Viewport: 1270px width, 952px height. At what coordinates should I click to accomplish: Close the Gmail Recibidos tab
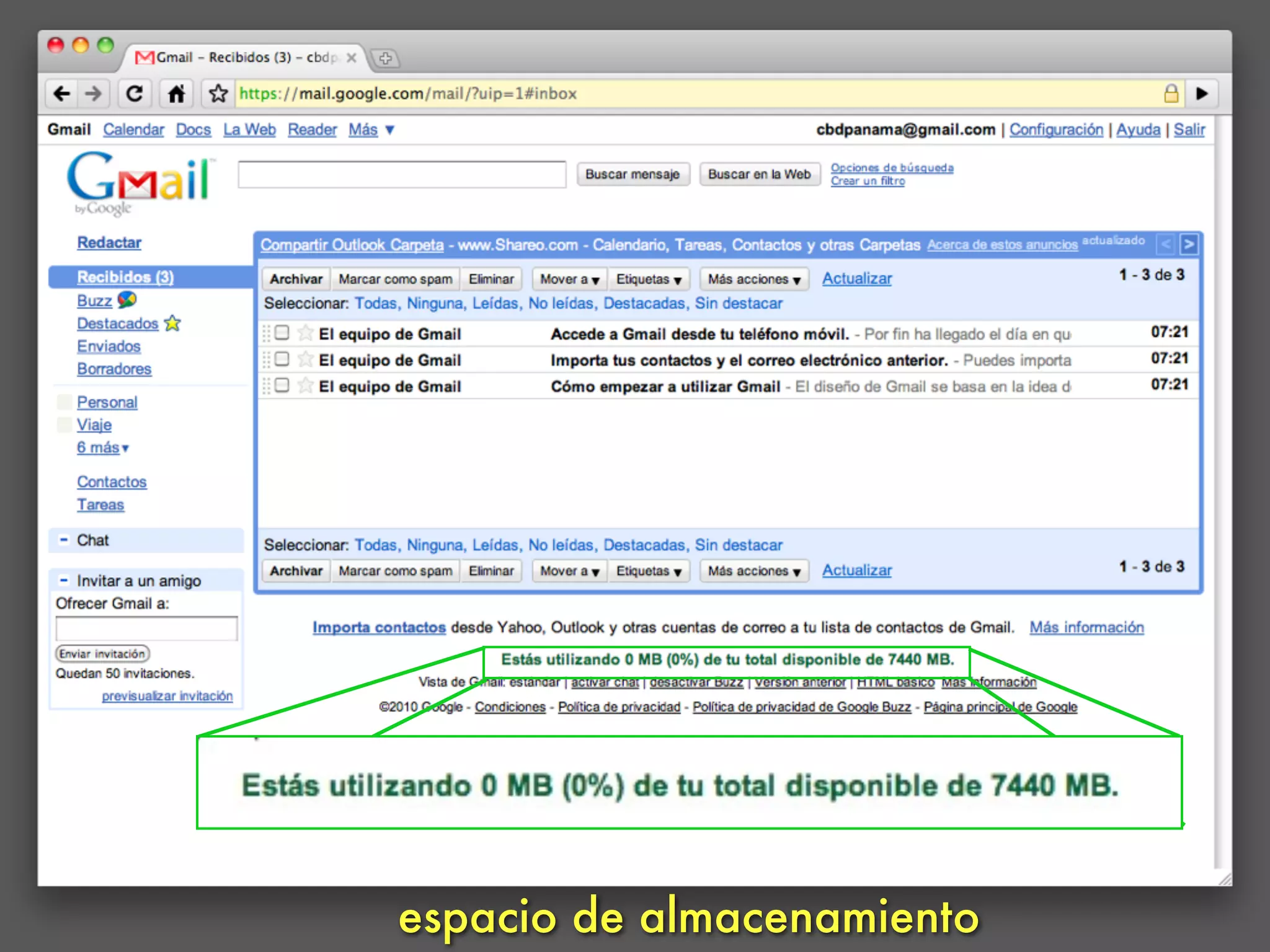coord(351,58)
